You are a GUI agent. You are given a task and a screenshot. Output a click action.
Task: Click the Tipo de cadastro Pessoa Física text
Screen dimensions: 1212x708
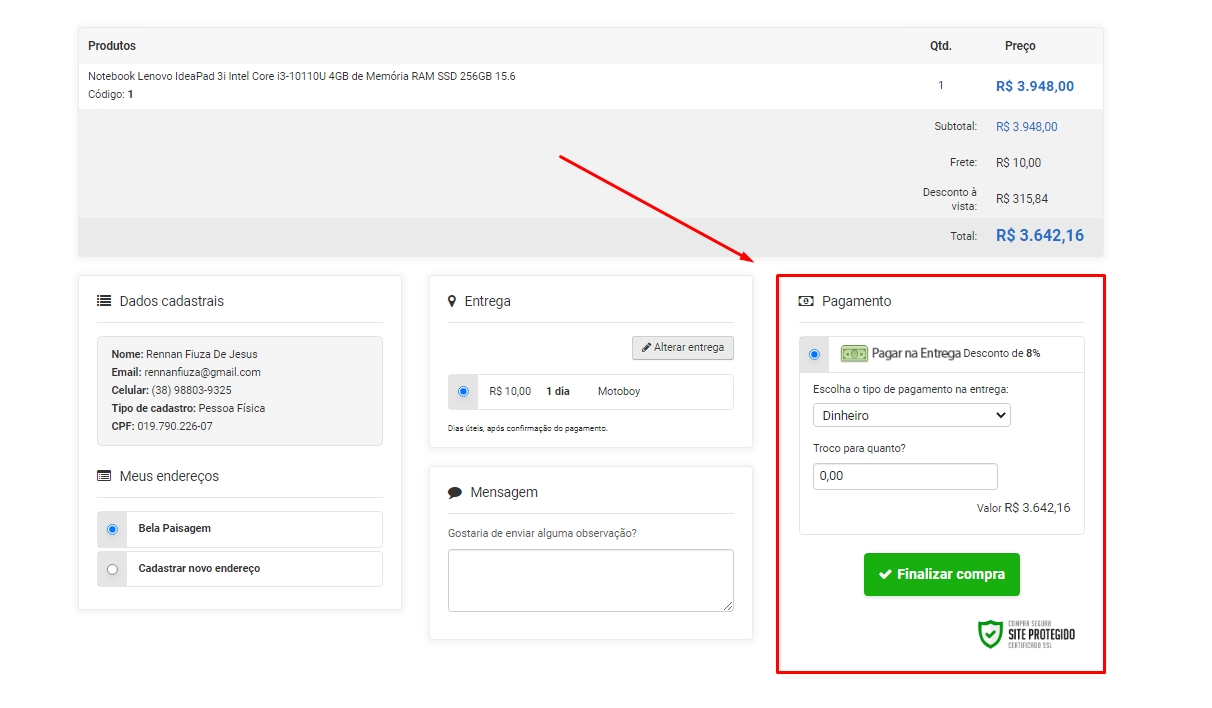(x=188, y=408)
